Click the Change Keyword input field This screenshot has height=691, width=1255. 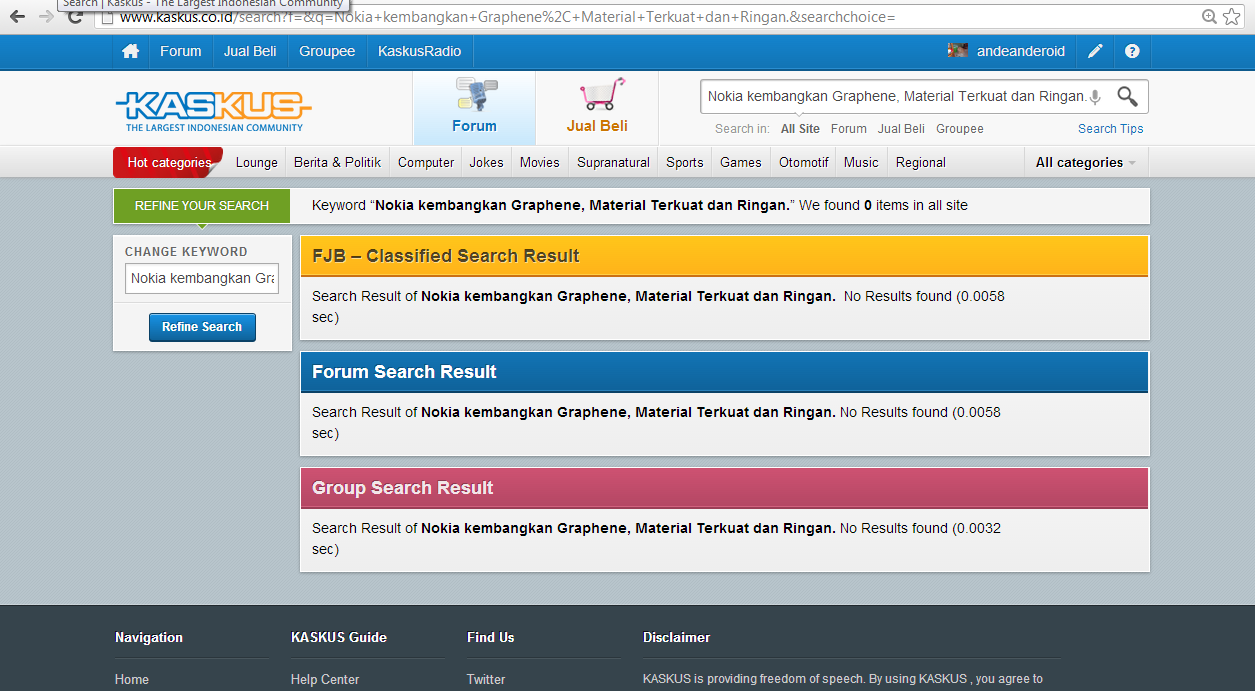tap(202, 279)
